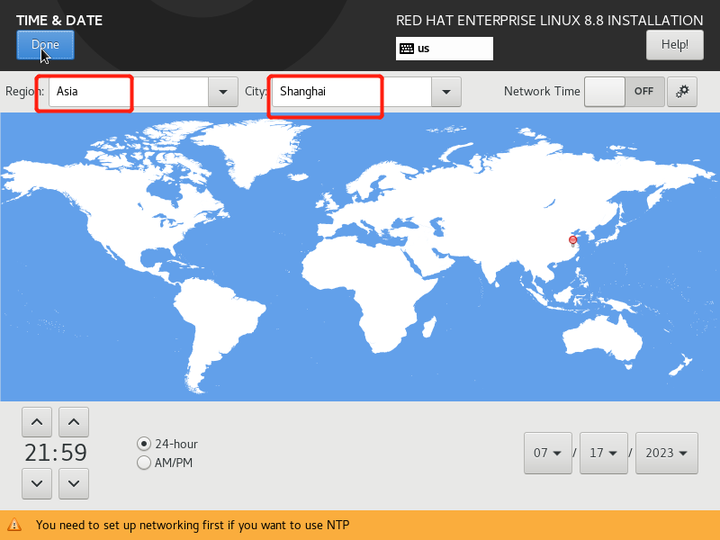This screenshot has height=540, width=720.
Task: Click the Asia region text field
Action: pyautogui.click(x=129, y=92)
